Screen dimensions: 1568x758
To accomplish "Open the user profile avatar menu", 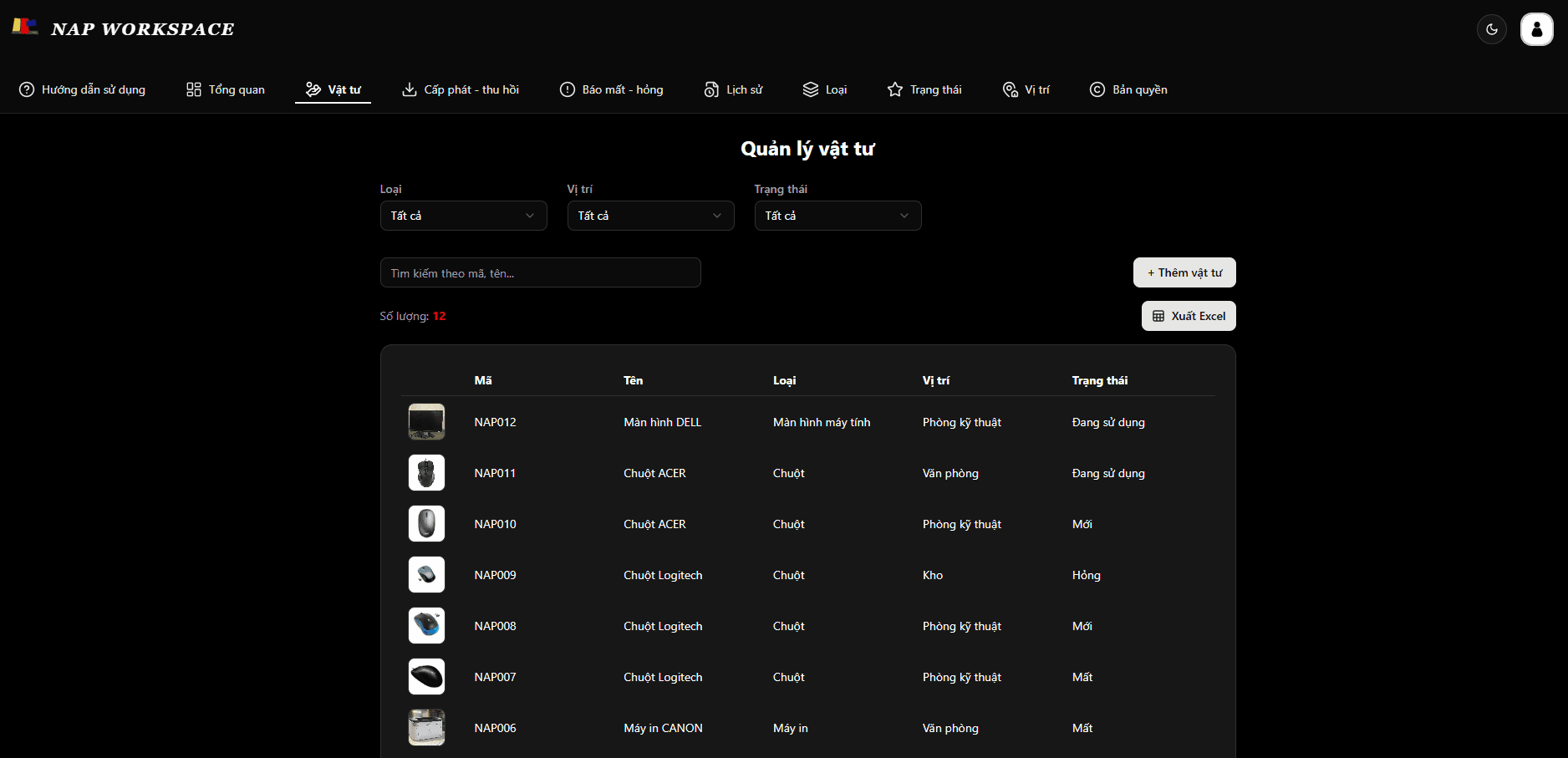I will click(1536, 29).
